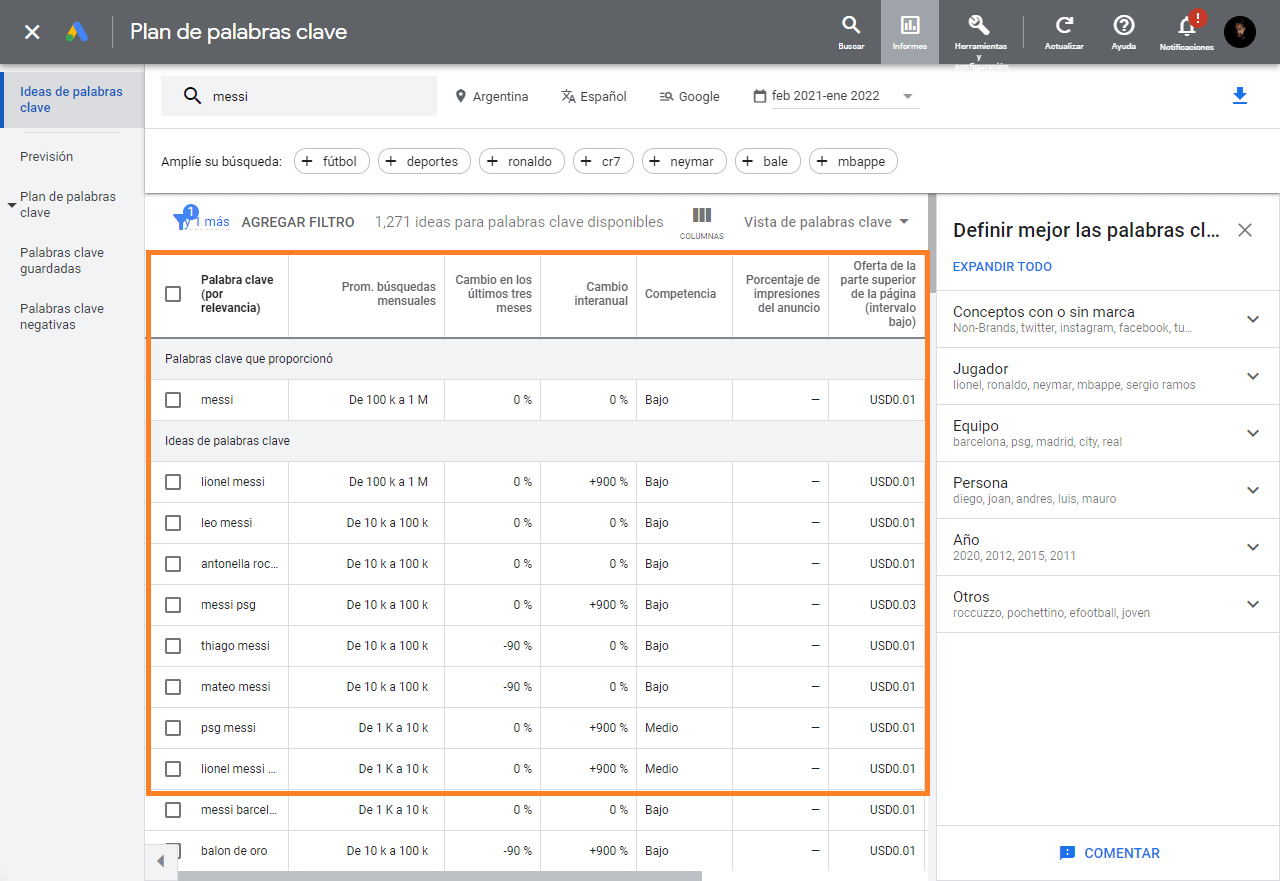The height and width of the screenshot is (881, 1280).
Task: Go to Previsión in the sidebar
Action: pyautogui.click(x=47, y=156)
